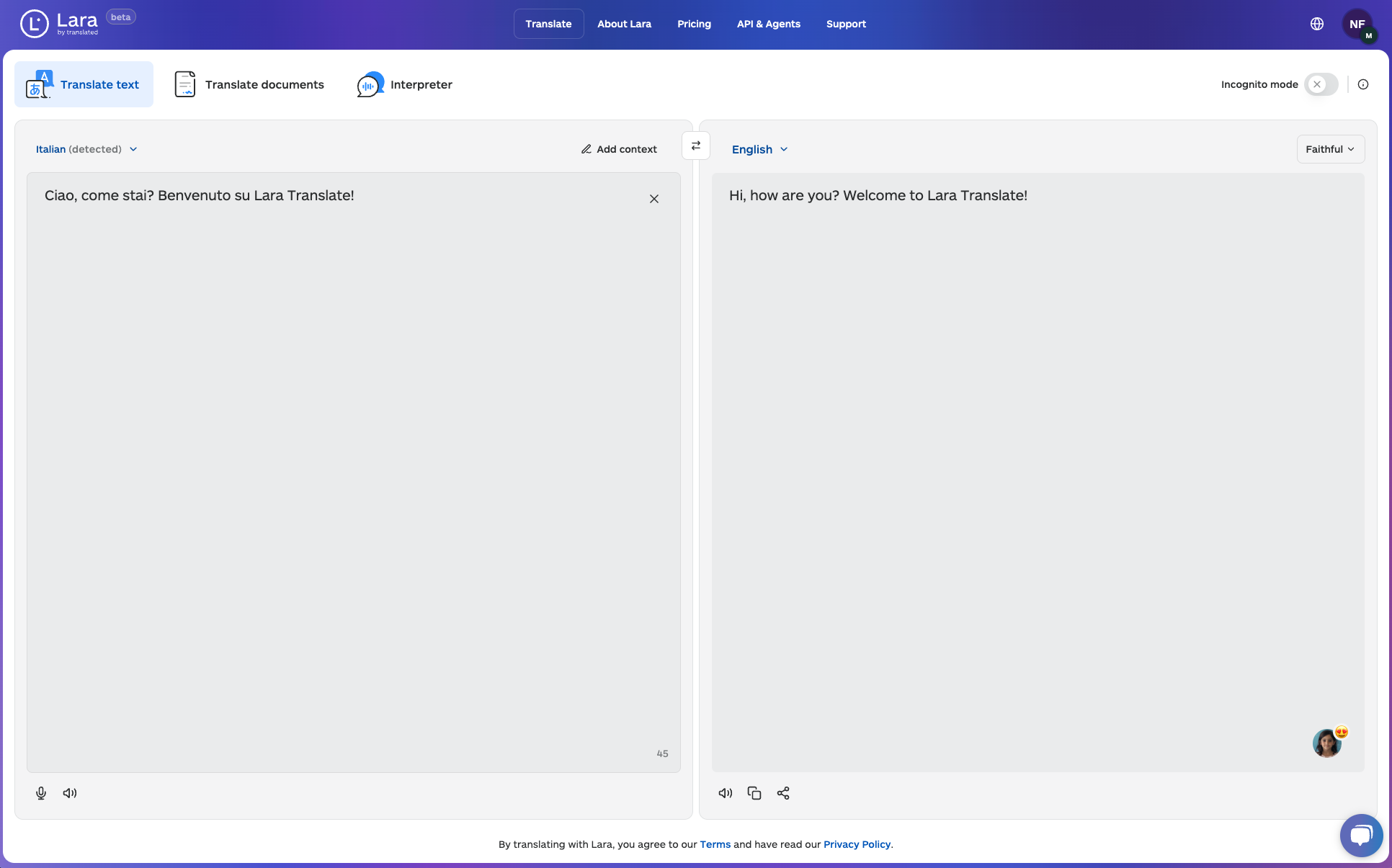Enable Incognito mode switch
The width and height of the screenshot is (1392, 868).
[1321, 84]
